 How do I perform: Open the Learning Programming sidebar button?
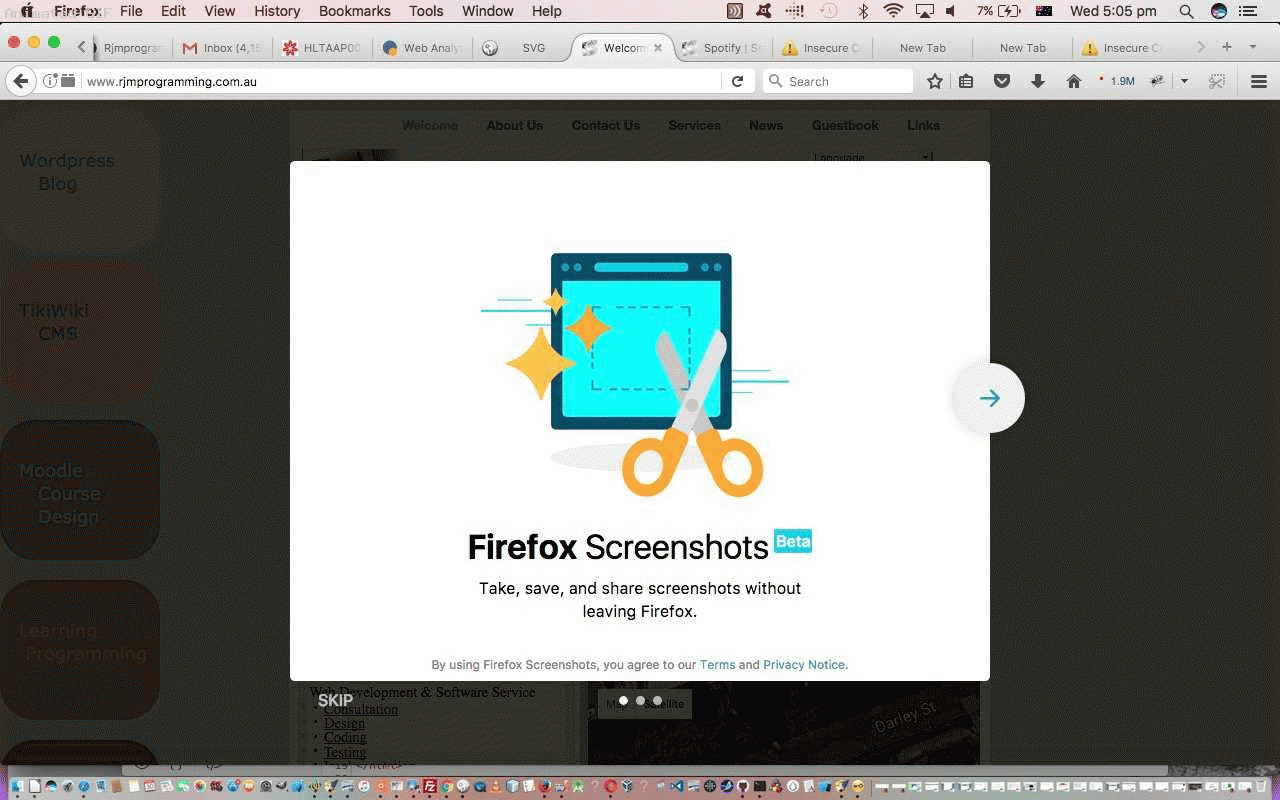click(x=80, y=649)
